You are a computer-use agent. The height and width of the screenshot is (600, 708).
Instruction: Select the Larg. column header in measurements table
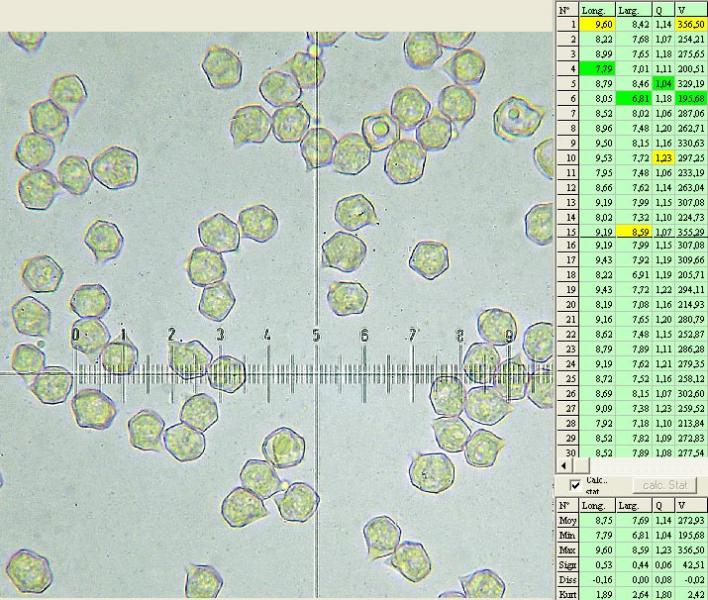pos(630,8)
